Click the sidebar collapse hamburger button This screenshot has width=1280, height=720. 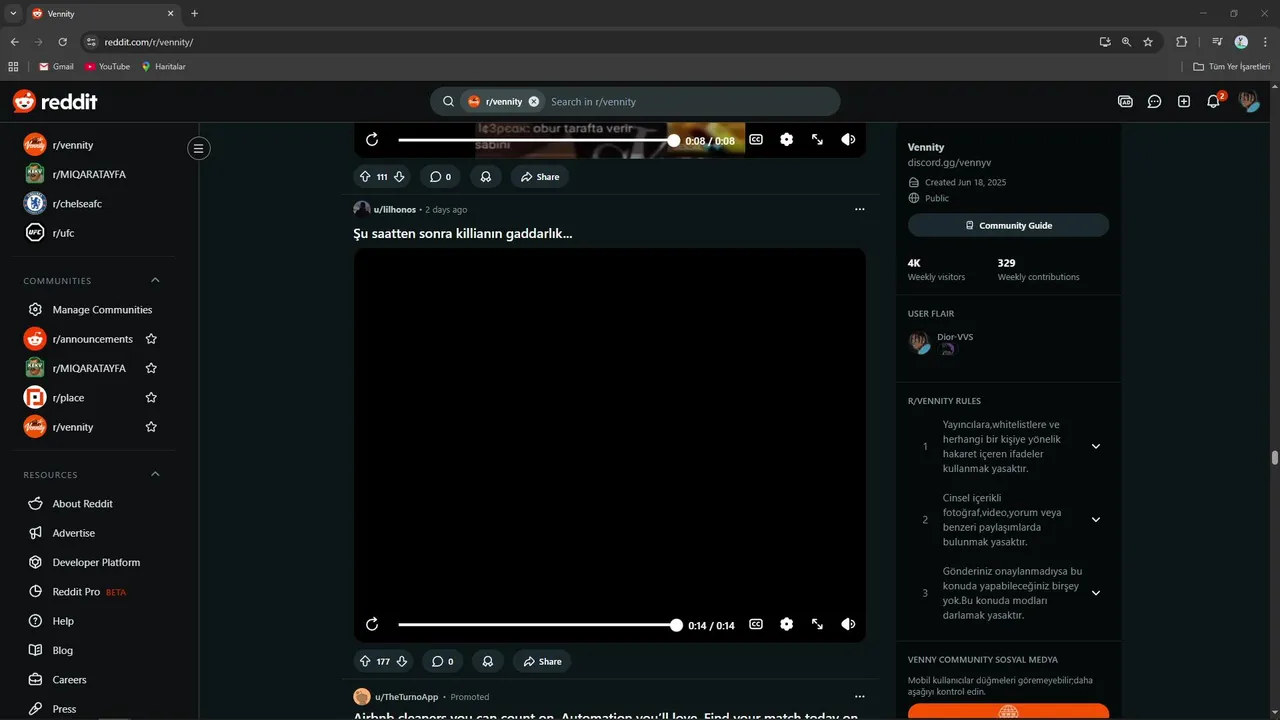[x=198, y=149]
